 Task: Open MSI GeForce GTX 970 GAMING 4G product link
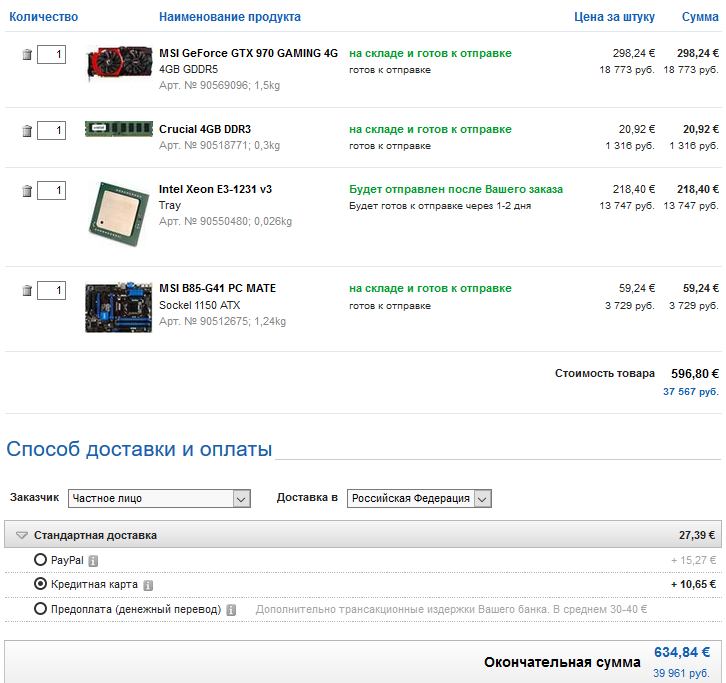point(249,53)
